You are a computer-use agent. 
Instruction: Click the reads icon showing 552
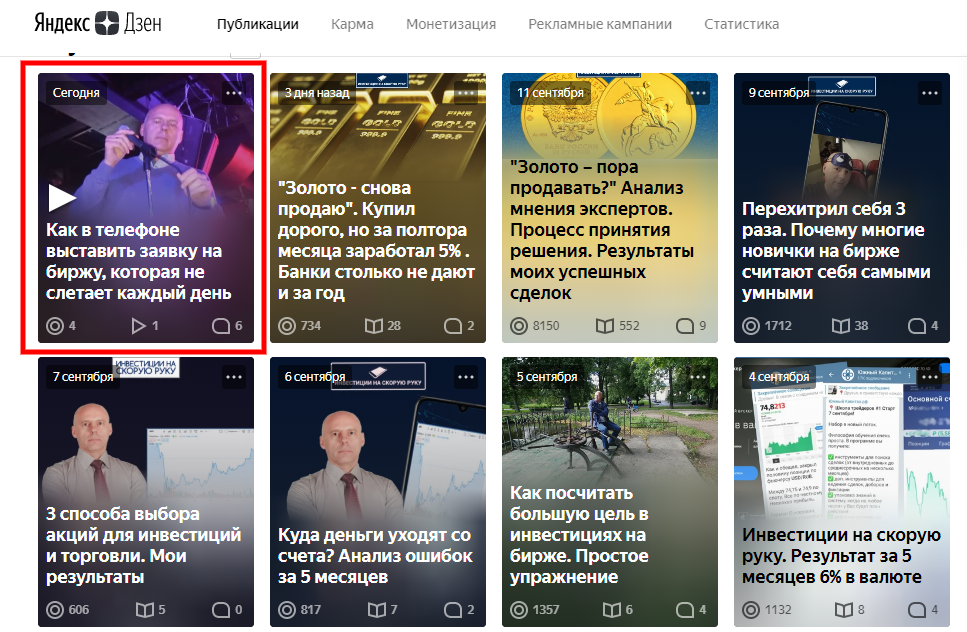point(605,326)
